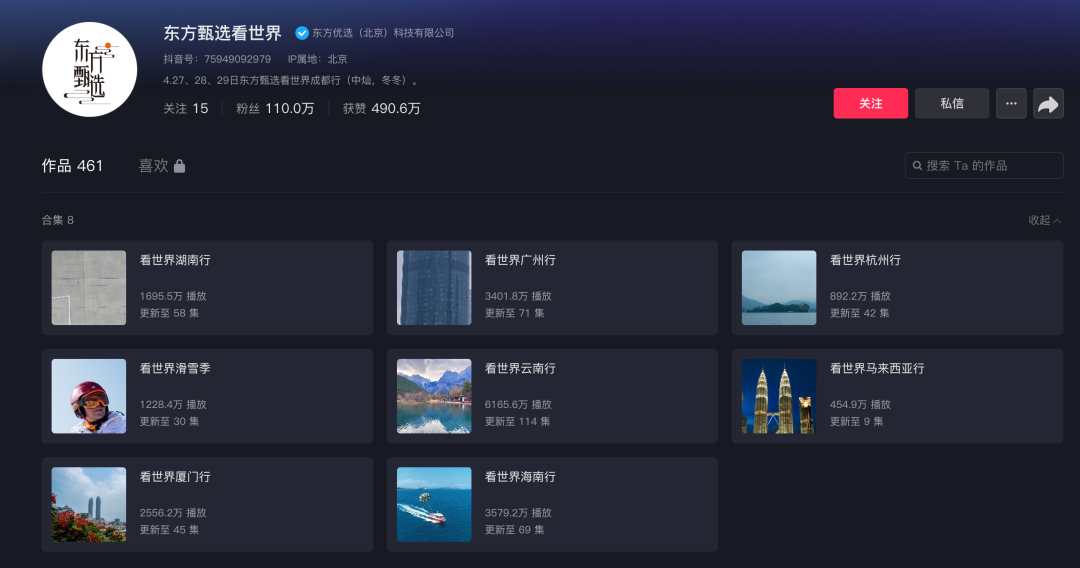Click the 看世界马来西亚行 title
This screenshot has height=568, width=1080.
click(877, 368)
